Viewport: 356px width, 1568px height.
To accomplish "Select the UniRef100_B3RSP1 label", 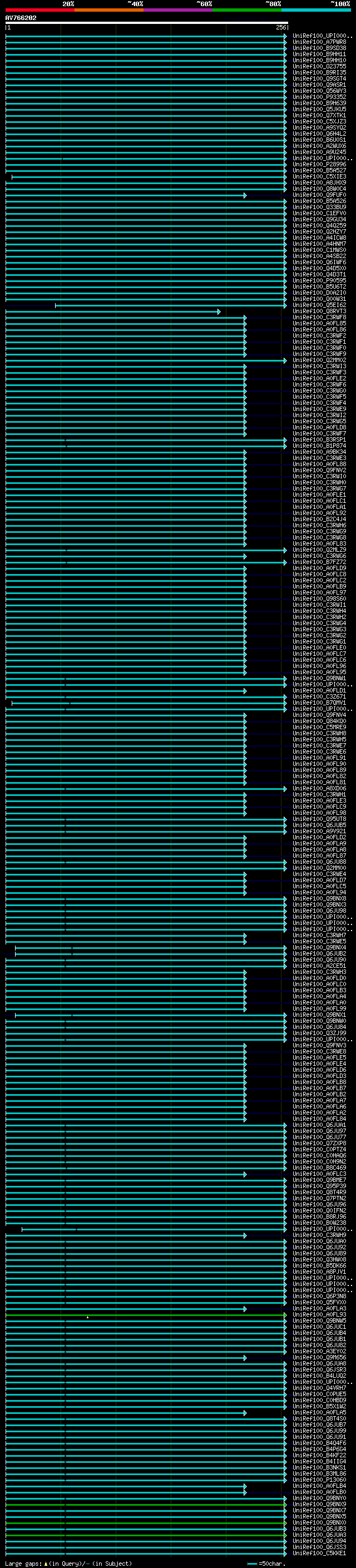I will click(319, 439).
